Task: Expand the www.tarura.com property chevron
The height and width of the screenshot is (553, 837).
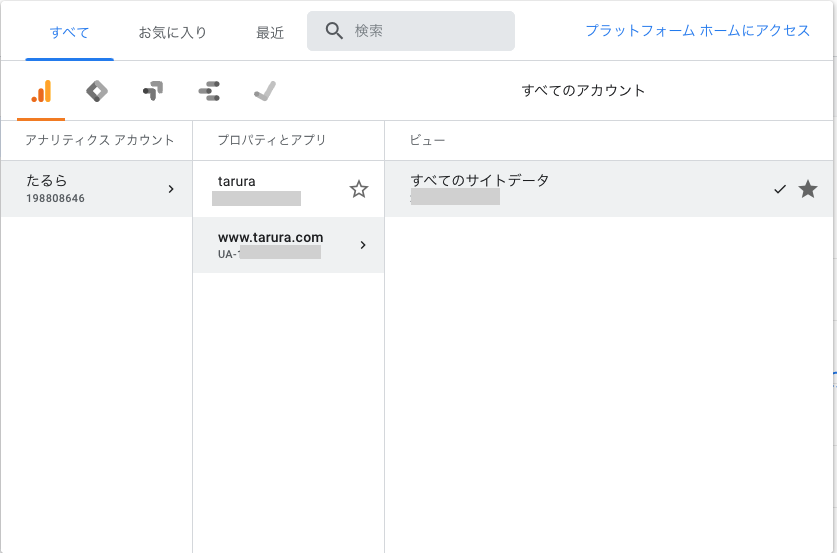Action: 363,245
